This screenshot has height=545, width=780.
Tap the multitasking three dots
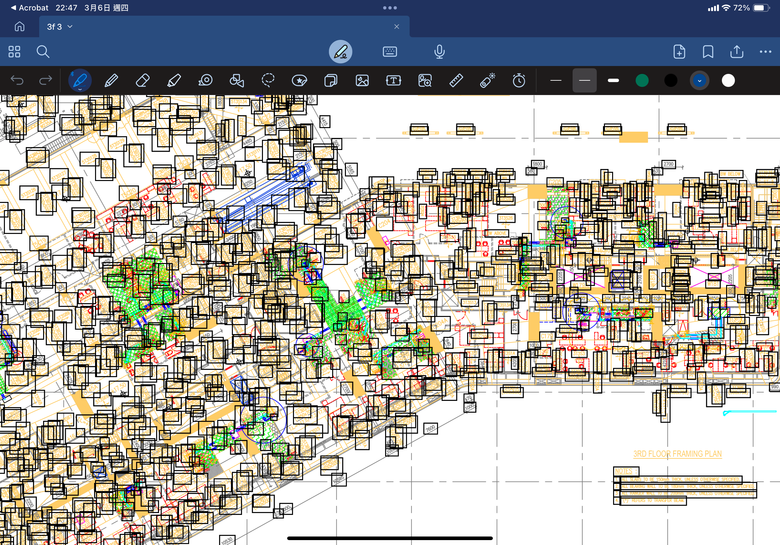[x=390, y=8]
